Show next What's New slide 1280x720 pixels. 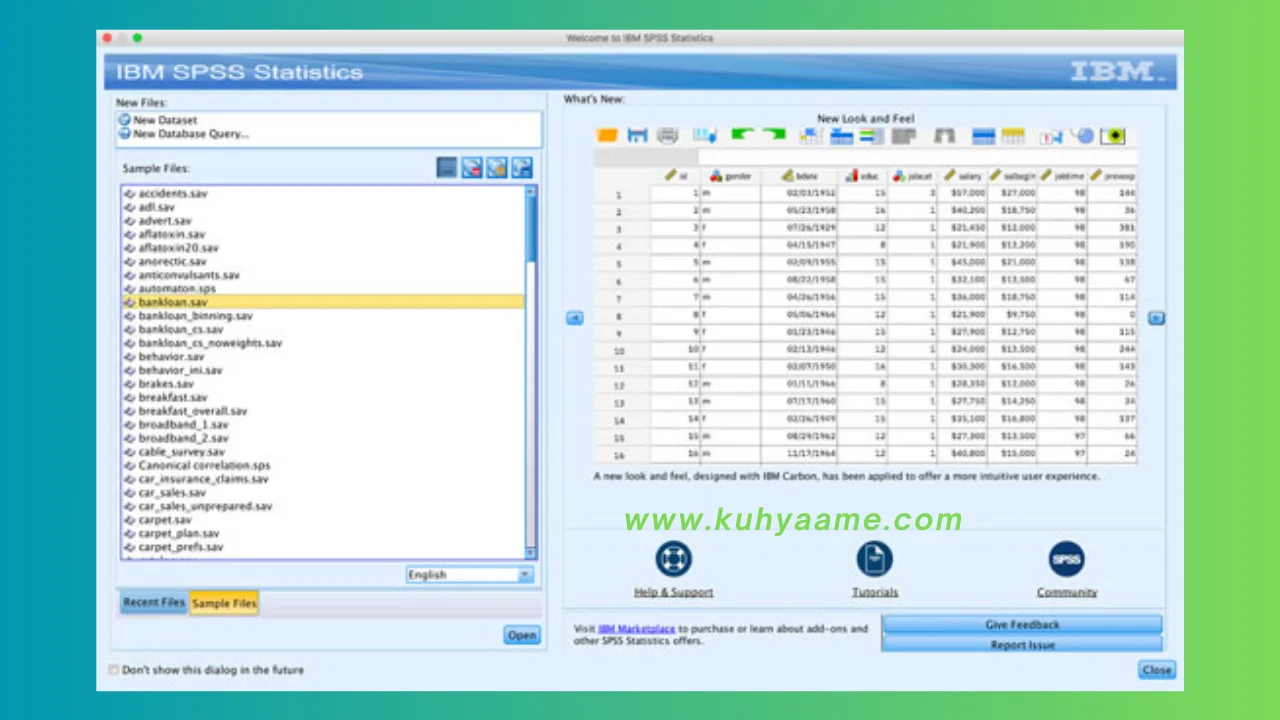(1156, 318)
